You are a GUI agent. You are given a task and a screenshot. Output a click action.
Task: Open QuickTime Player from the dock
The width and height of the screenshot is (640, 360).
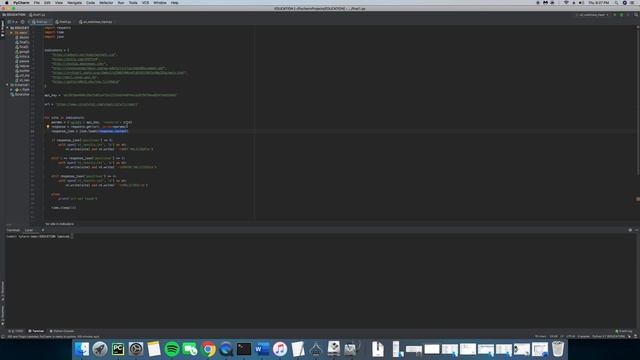tap(226, 349)
